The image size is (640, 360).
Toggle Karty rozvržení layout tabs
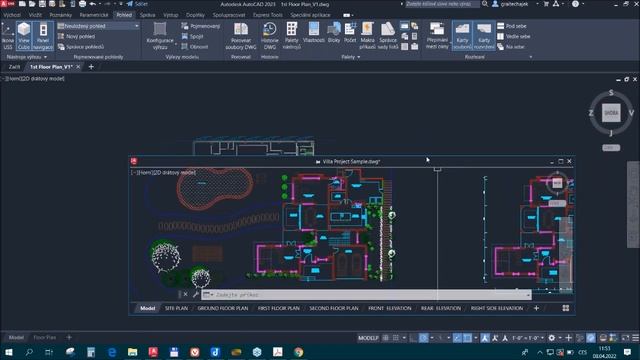pos(484,36)
